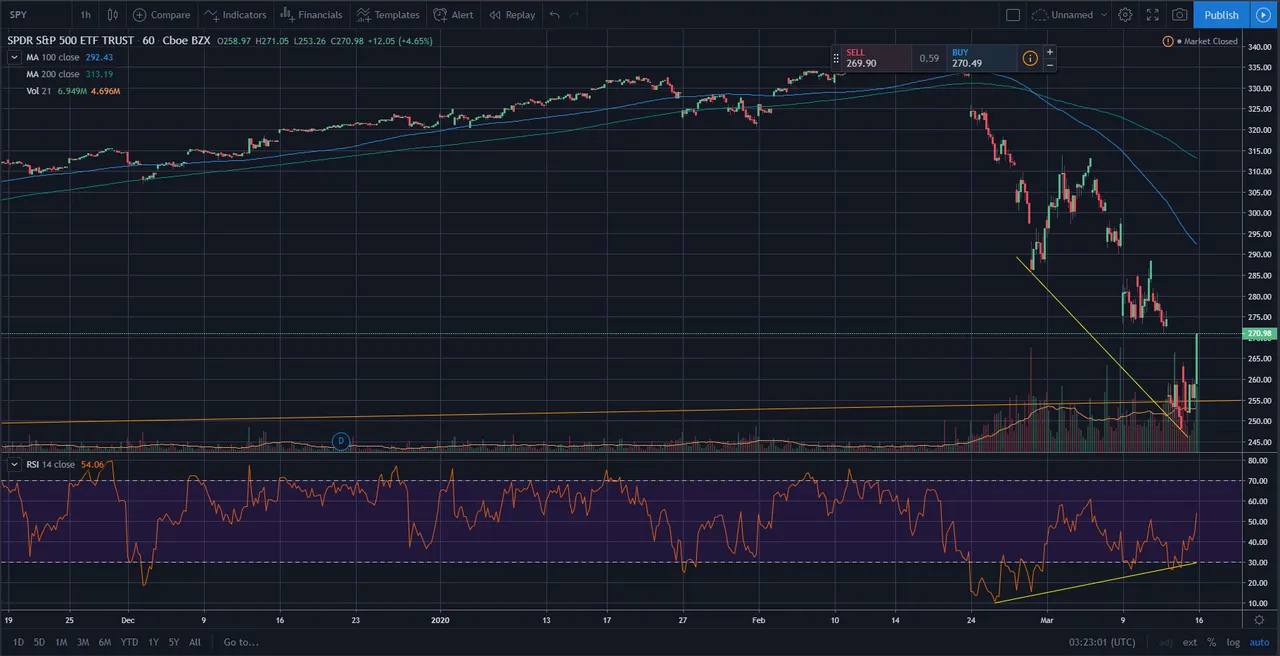
Task: Create a new Alert
Action: (x=453, y=15)
